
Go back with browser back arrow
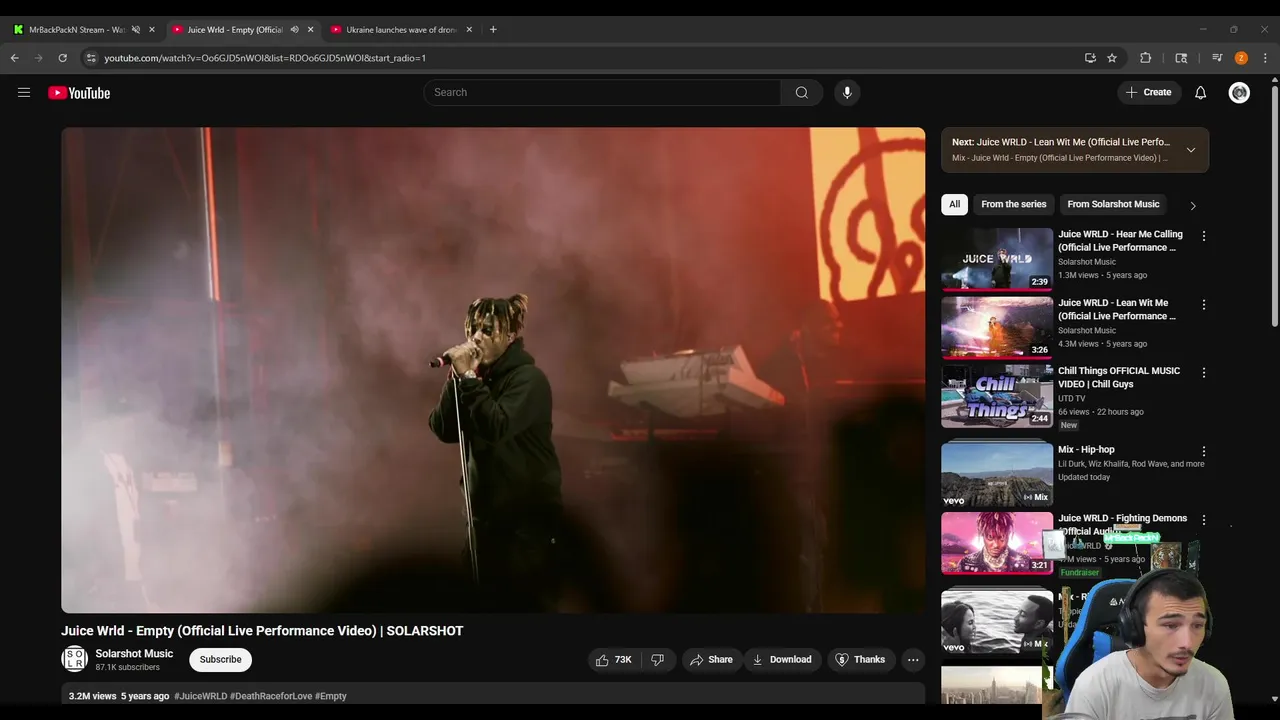click(x=15, y=58)
